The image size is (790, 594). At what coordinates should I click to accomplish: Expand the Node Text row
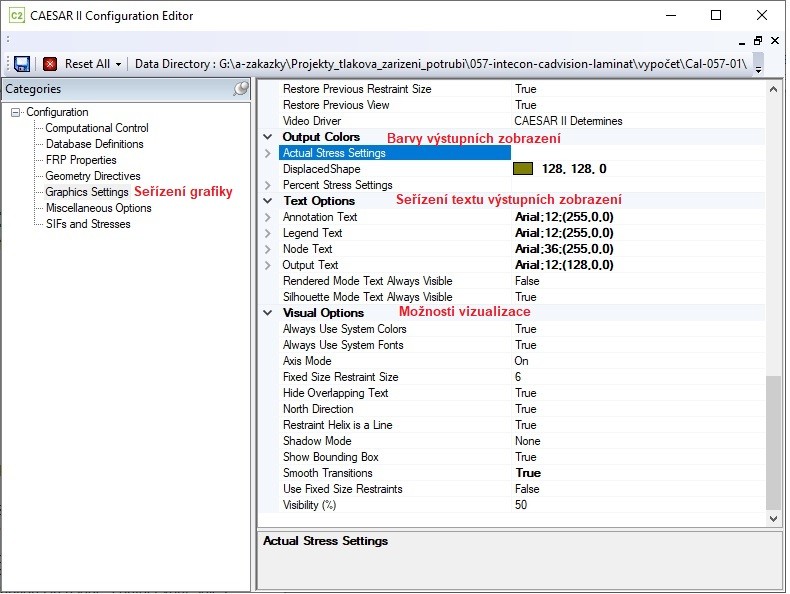point(268,249)
